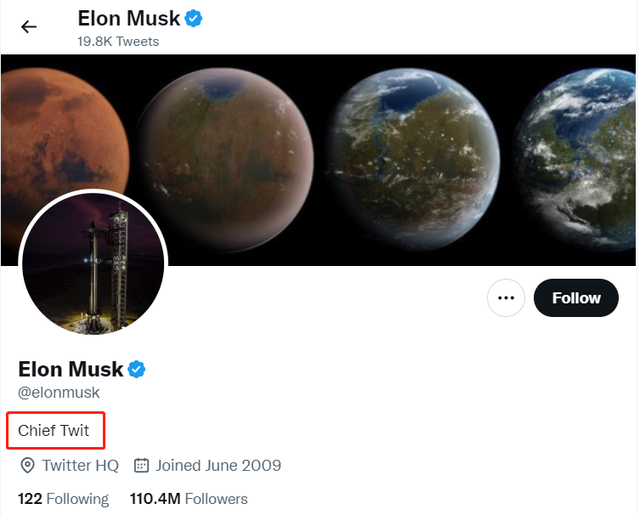
Task: Follow Elon Musk with the Follow button
Action: point(576,298)
